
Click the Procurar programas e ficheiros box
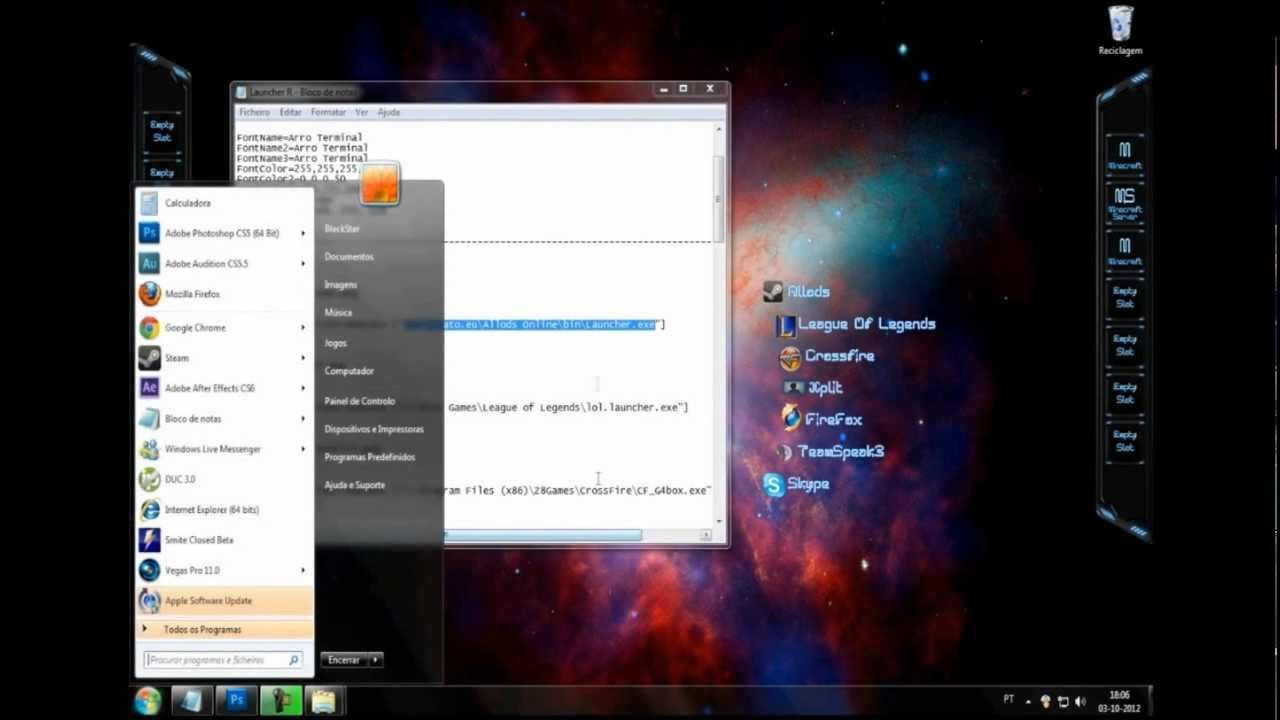223,660
